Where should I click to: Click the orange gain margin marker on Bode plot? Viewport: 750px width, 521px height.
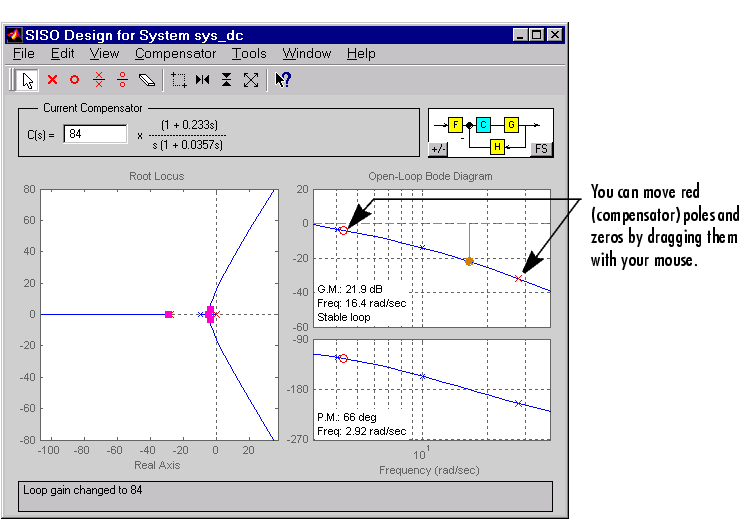pyautogui.click(x=469, y=261)
